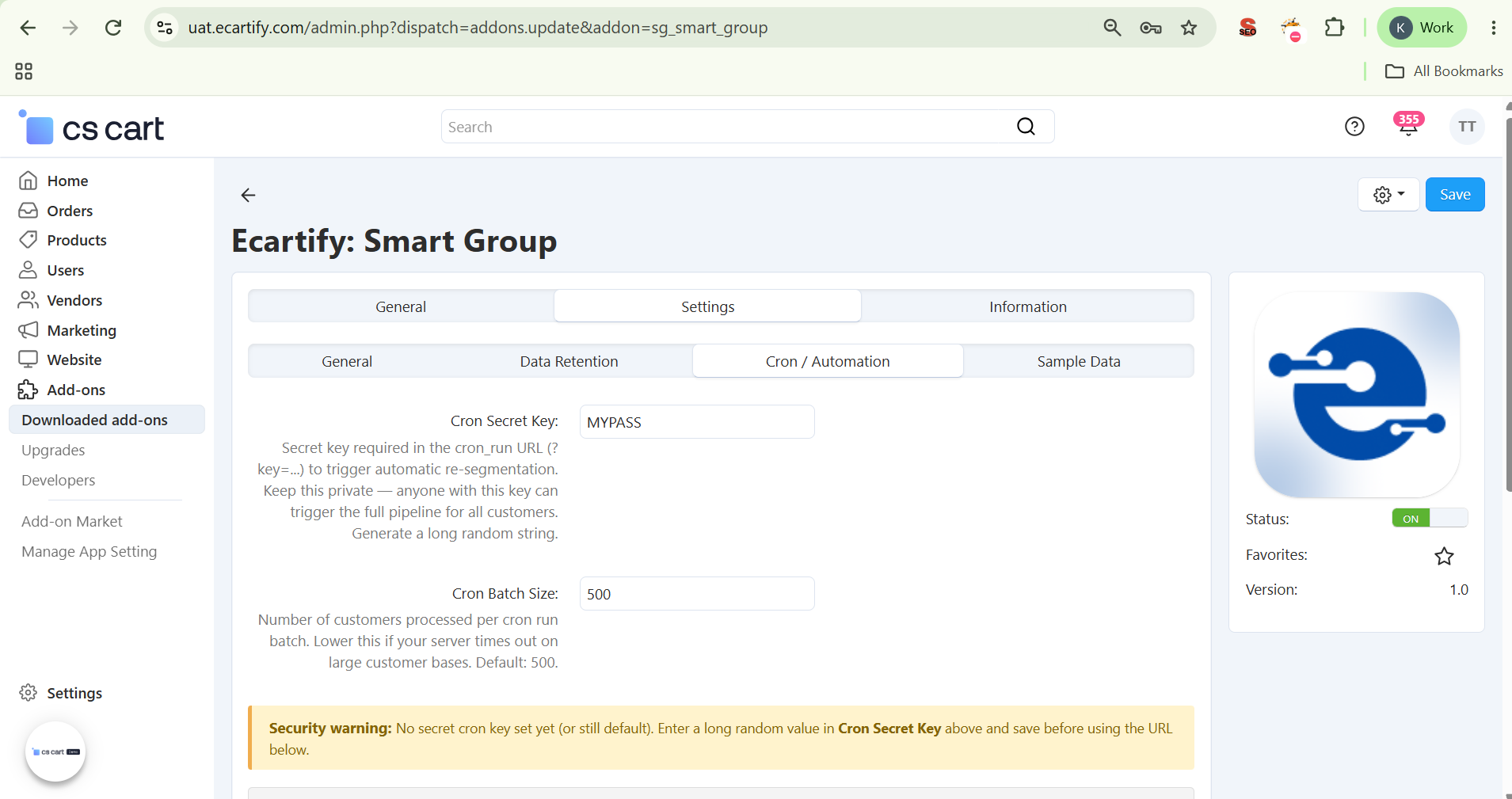Click the CS-Cart logo
Screen dimensions: 1512x799
(x=91, y=127)
